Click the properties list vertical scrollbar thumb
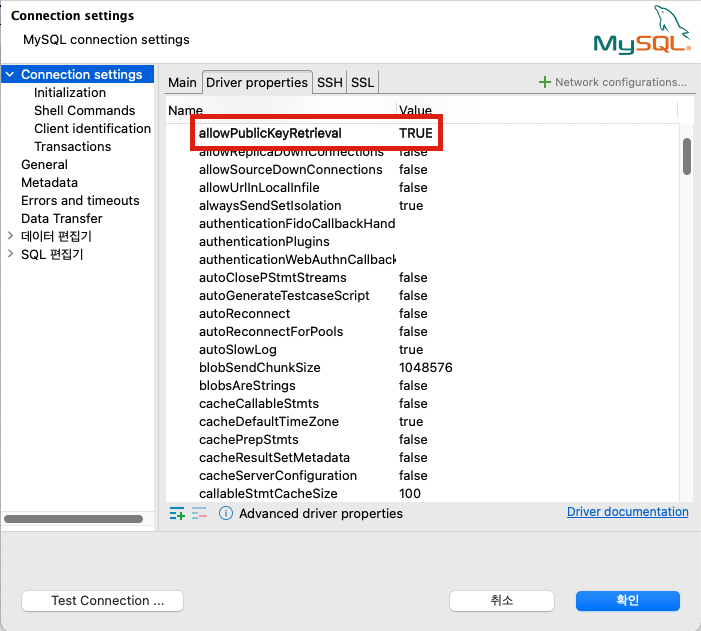701x631 pixels. (687, 156)
